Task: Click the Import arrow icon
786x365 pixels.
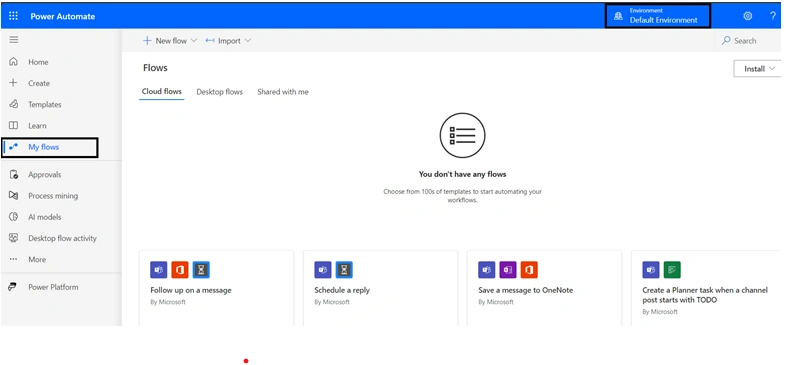Action: coord(210,41)
